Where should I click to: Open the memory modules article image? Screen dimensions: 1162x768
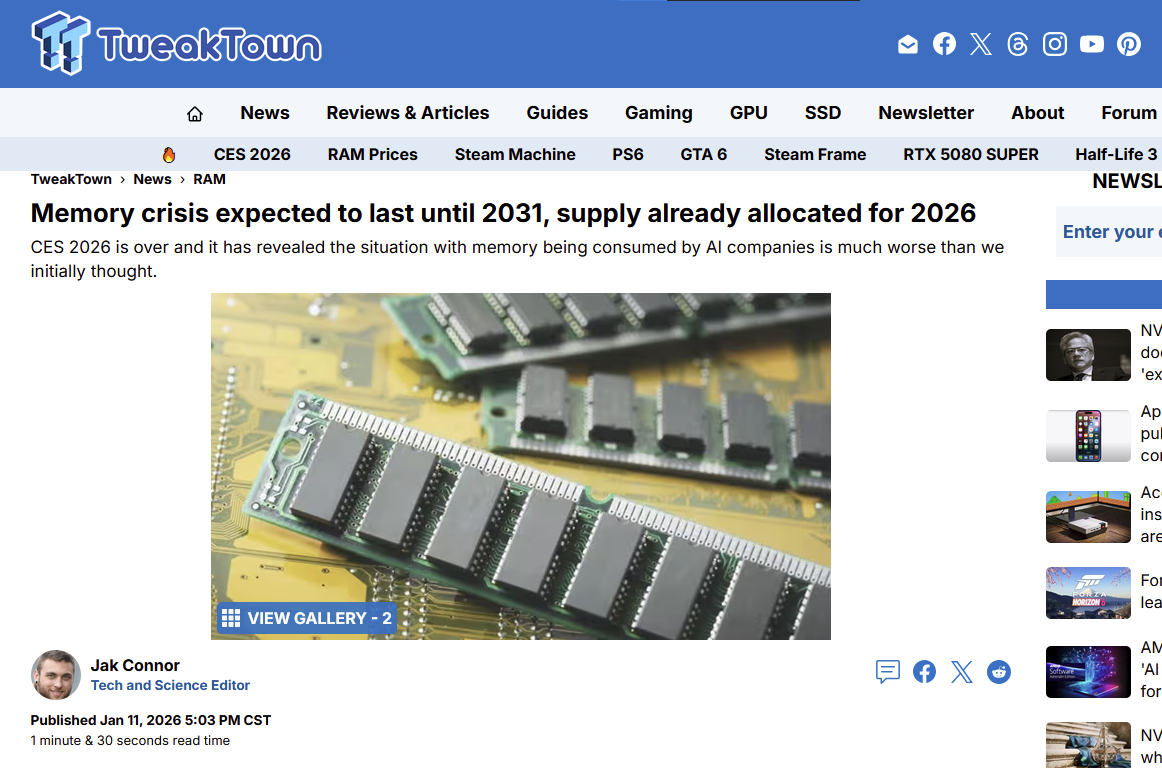pyautogui.click(x=521, y=466)
